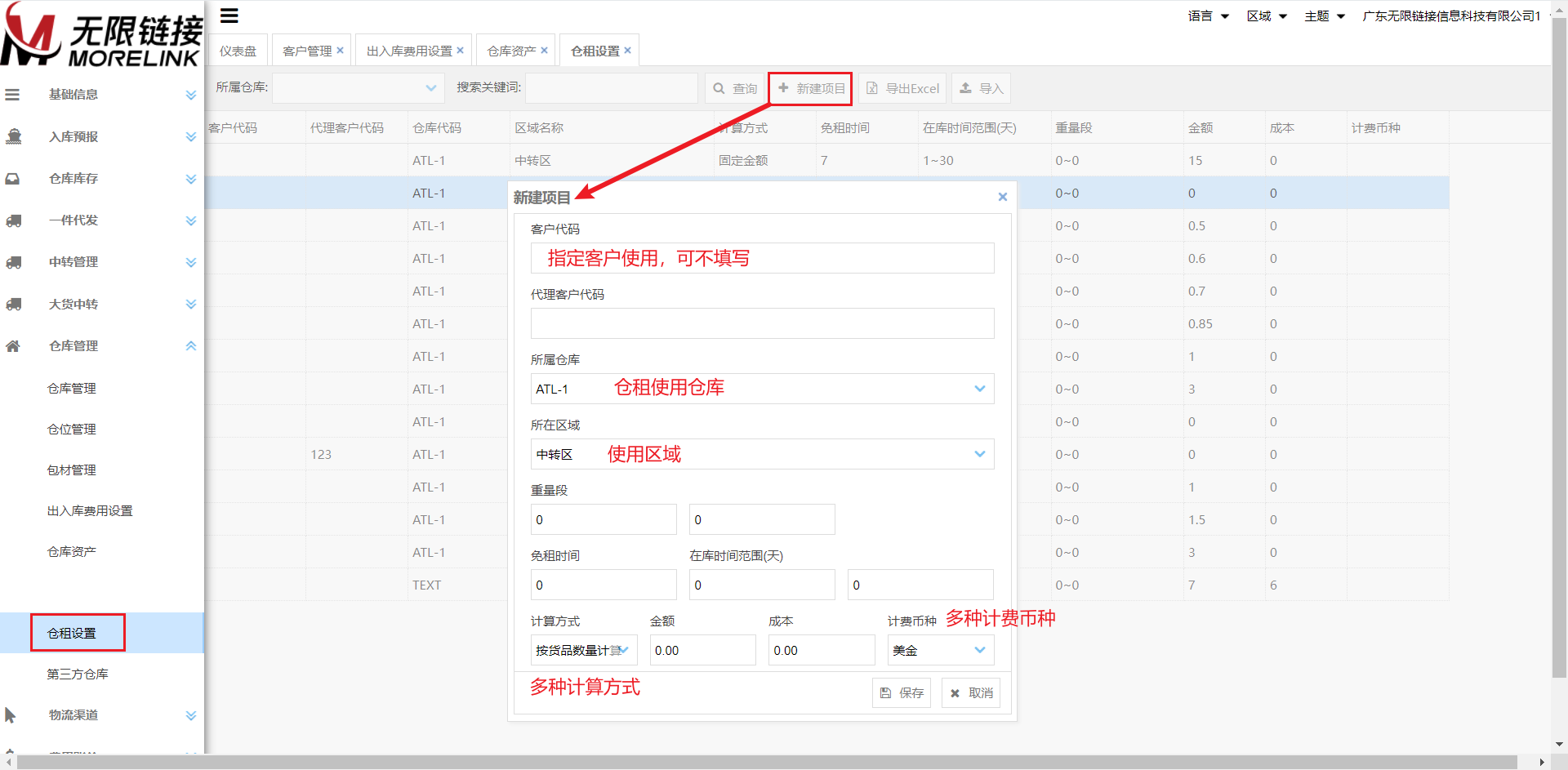The height and width of the screenshot is (770, 1568).
Task: Open 仓位管理 submenu item
Action: 72,429
